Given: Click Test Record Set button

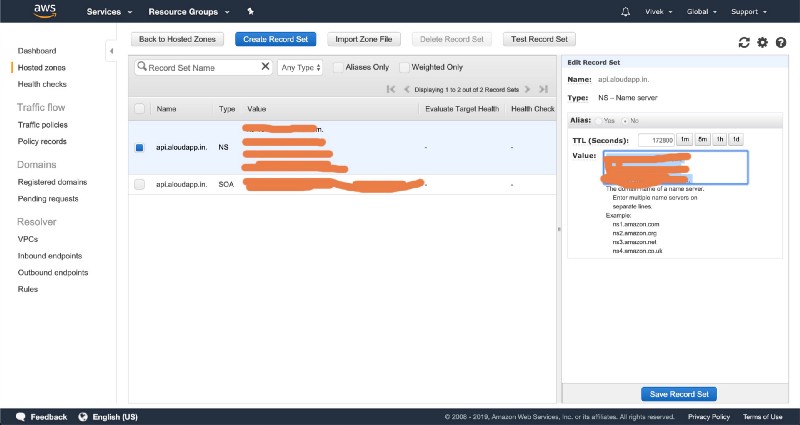Looking at the screenshot, I should 539,39.
